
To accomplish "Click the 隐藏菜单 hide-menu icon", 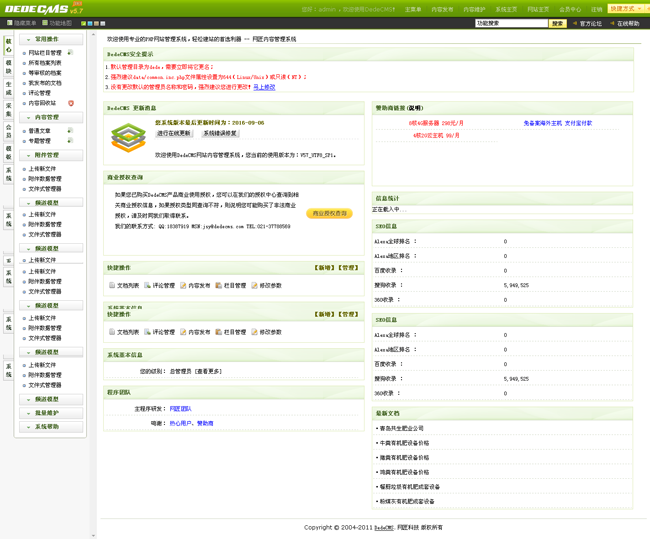I will click(10, 23).
